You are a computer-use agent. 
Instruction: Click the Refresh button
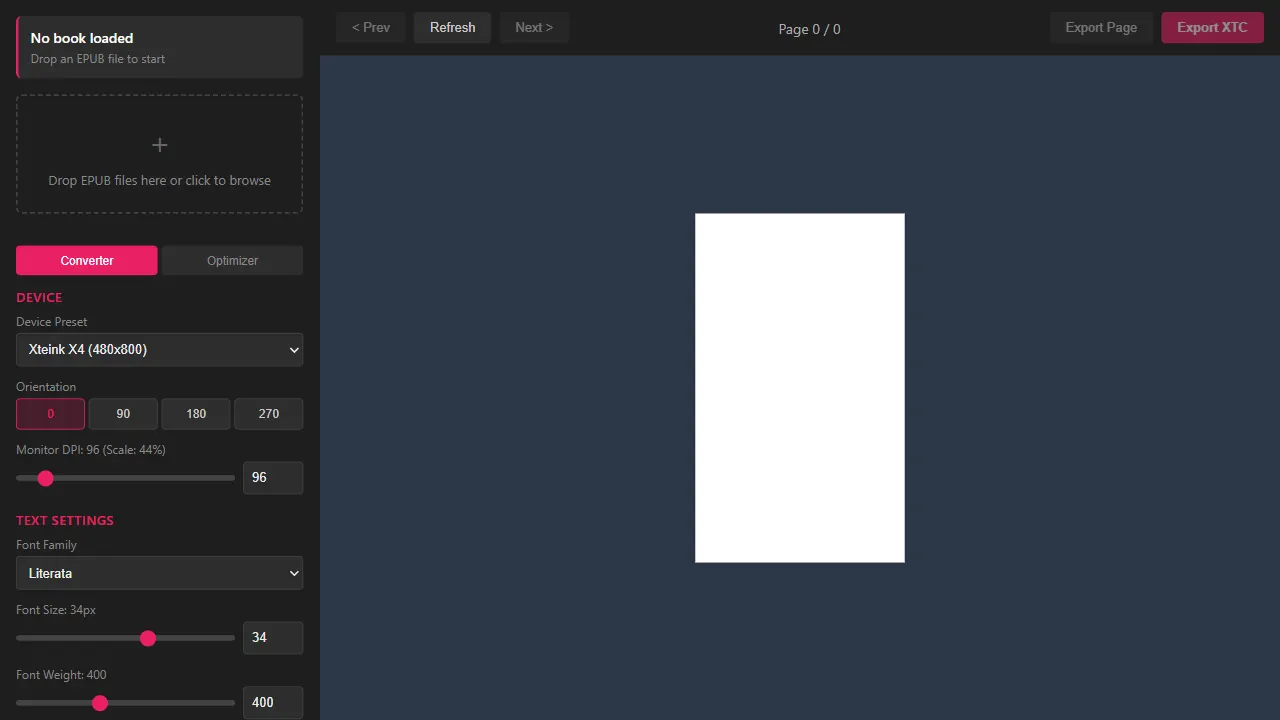[x=452, y=28]
